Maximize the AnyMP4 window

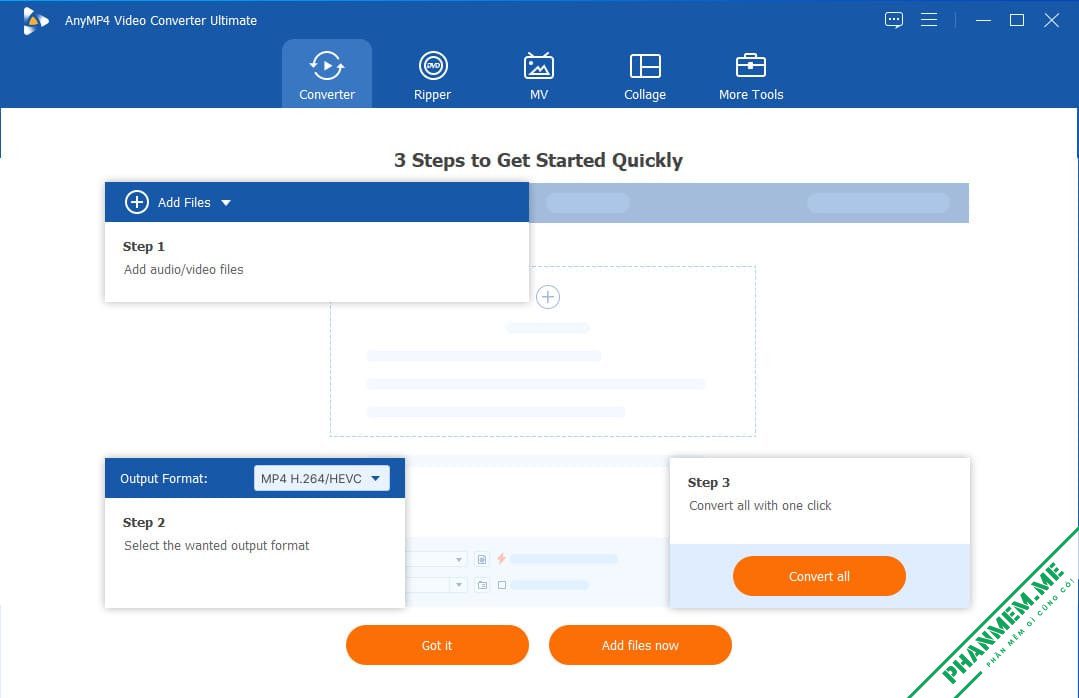tap(1016, 20)
